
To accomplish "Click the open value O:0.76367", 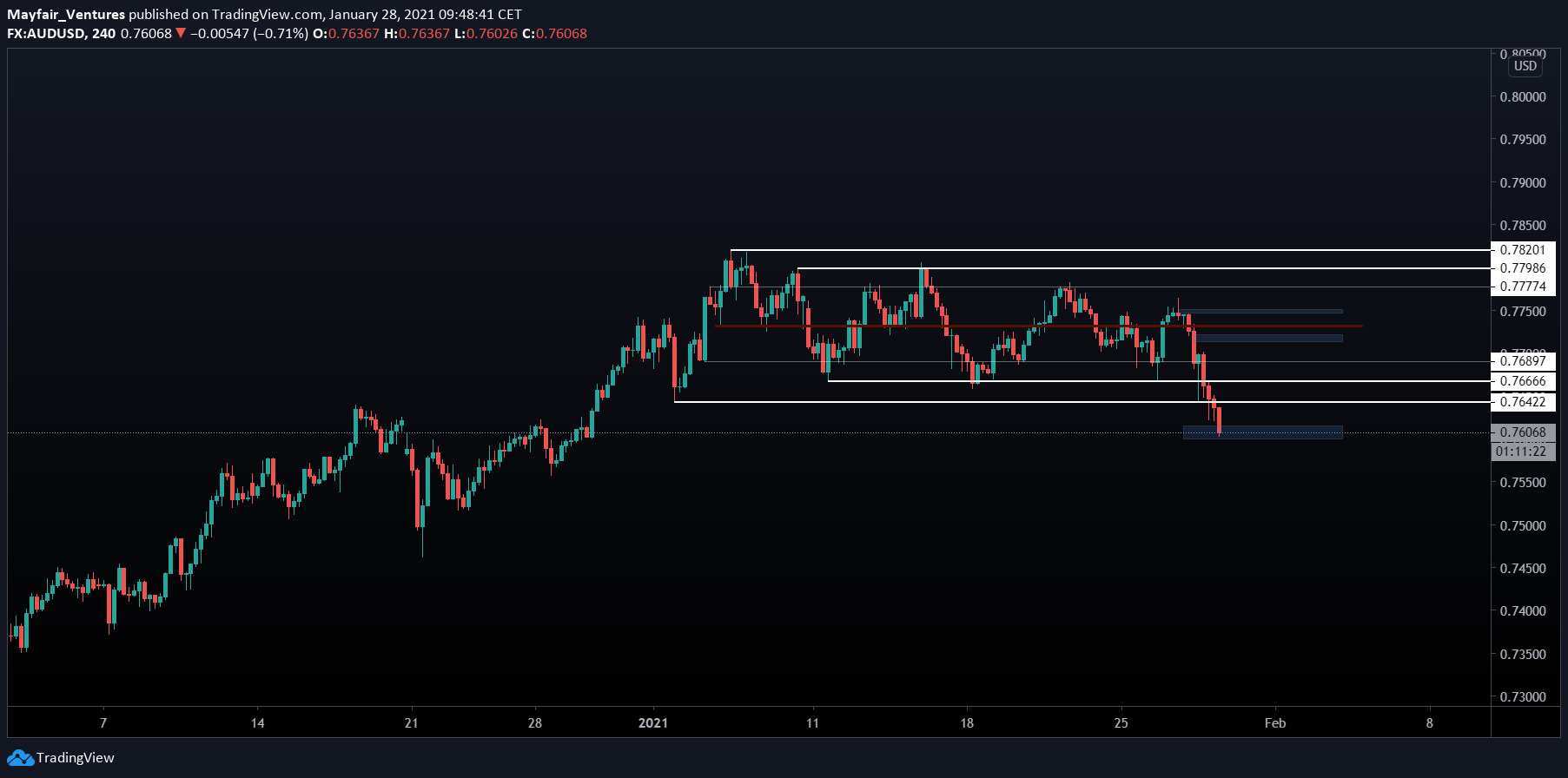I will pos(346,34).
